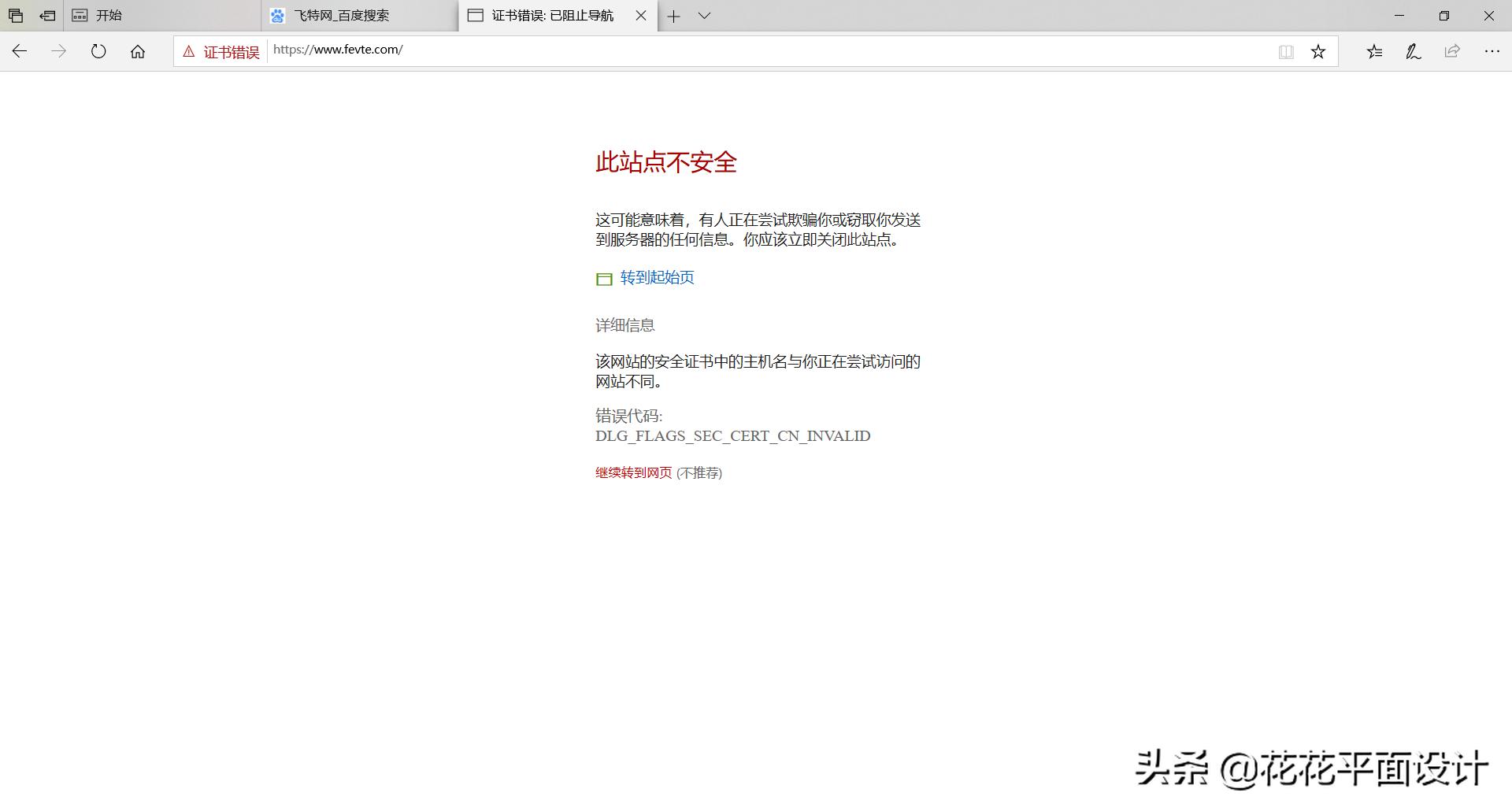Open the Share menu
Screen dimensions: 1512x811
(1451, 50)
